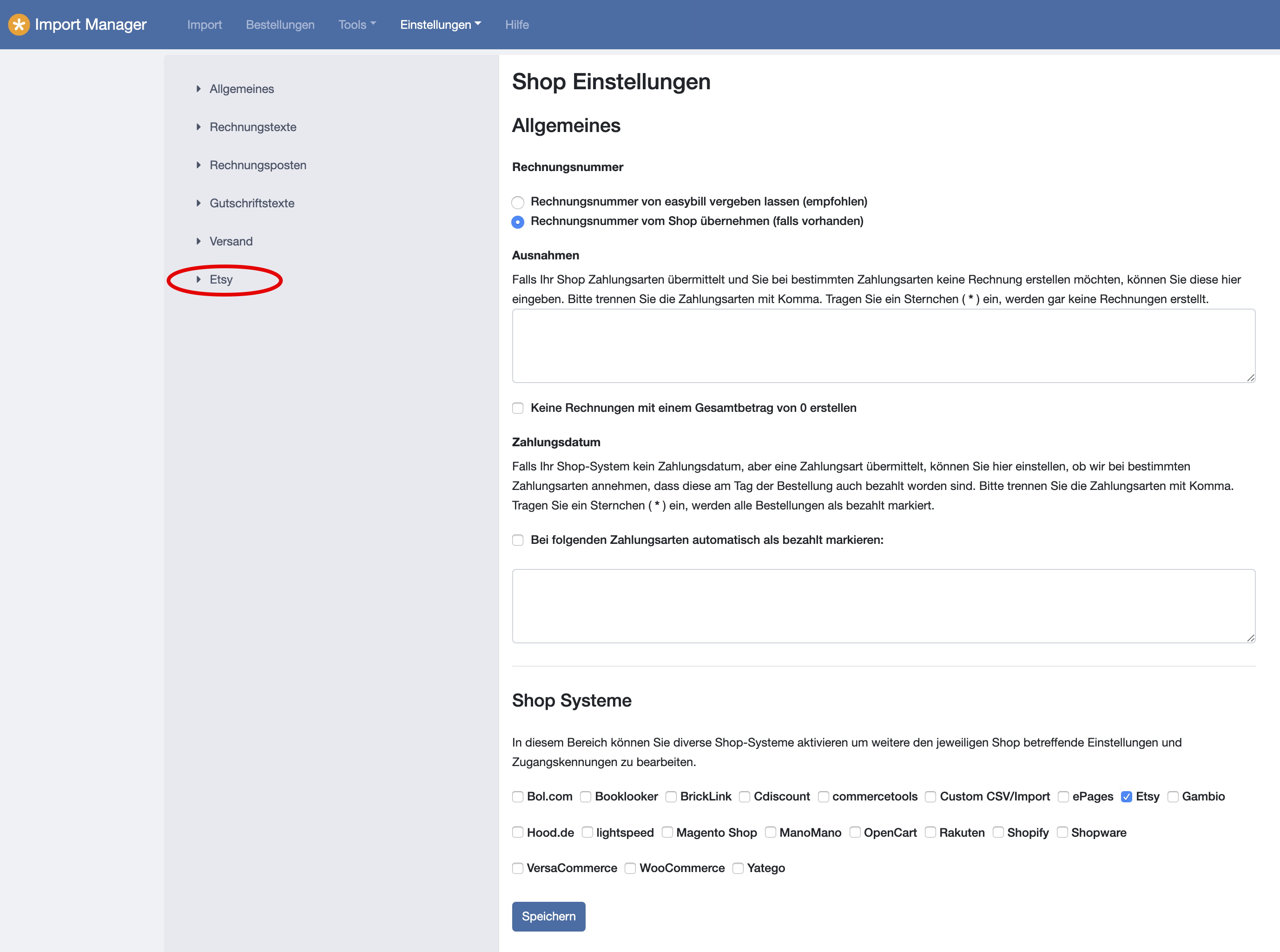Expand the Versand sidebar section
This screenshot has width=1280, height=952.
231,241
